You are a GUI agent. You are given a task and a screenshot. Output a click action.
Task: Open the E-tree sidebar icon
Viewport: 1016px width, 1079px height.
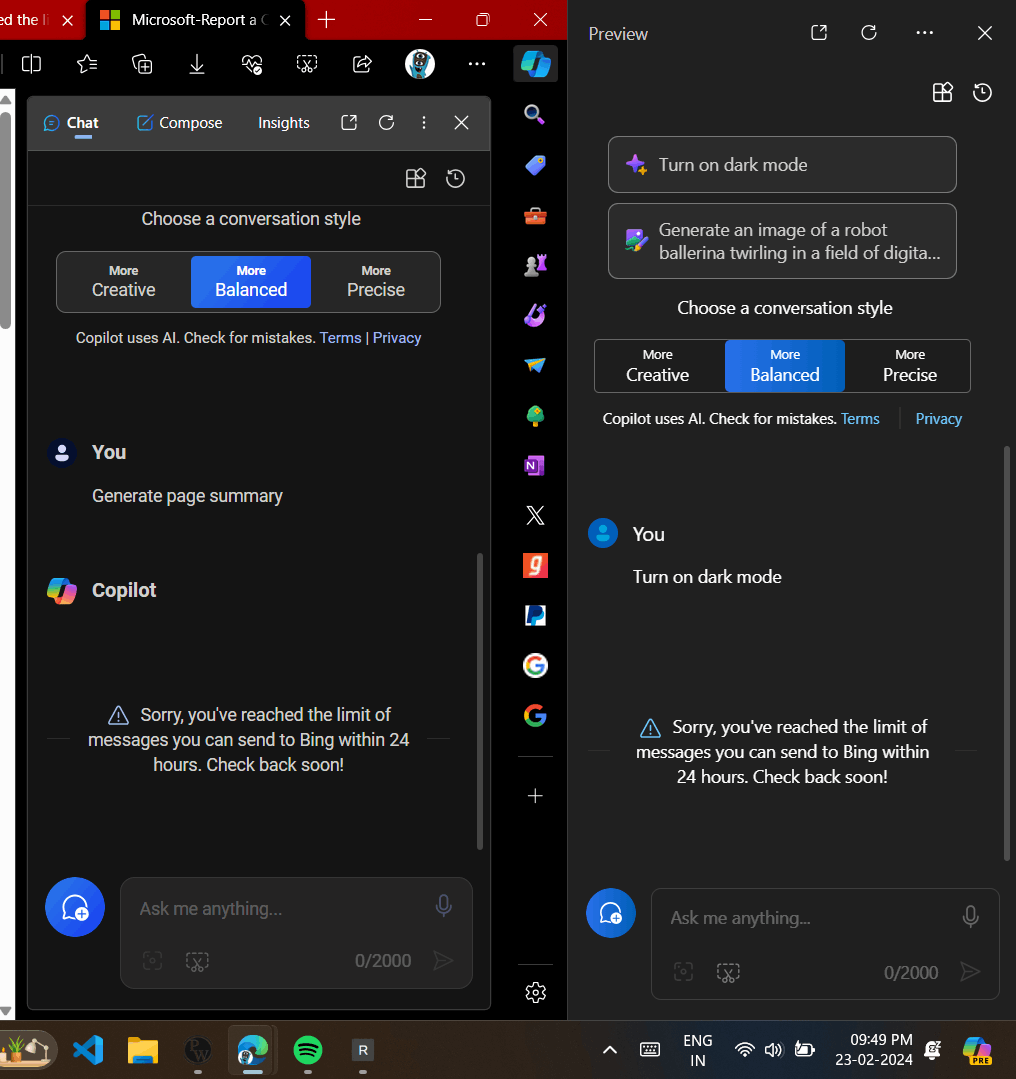pos(535,416)
